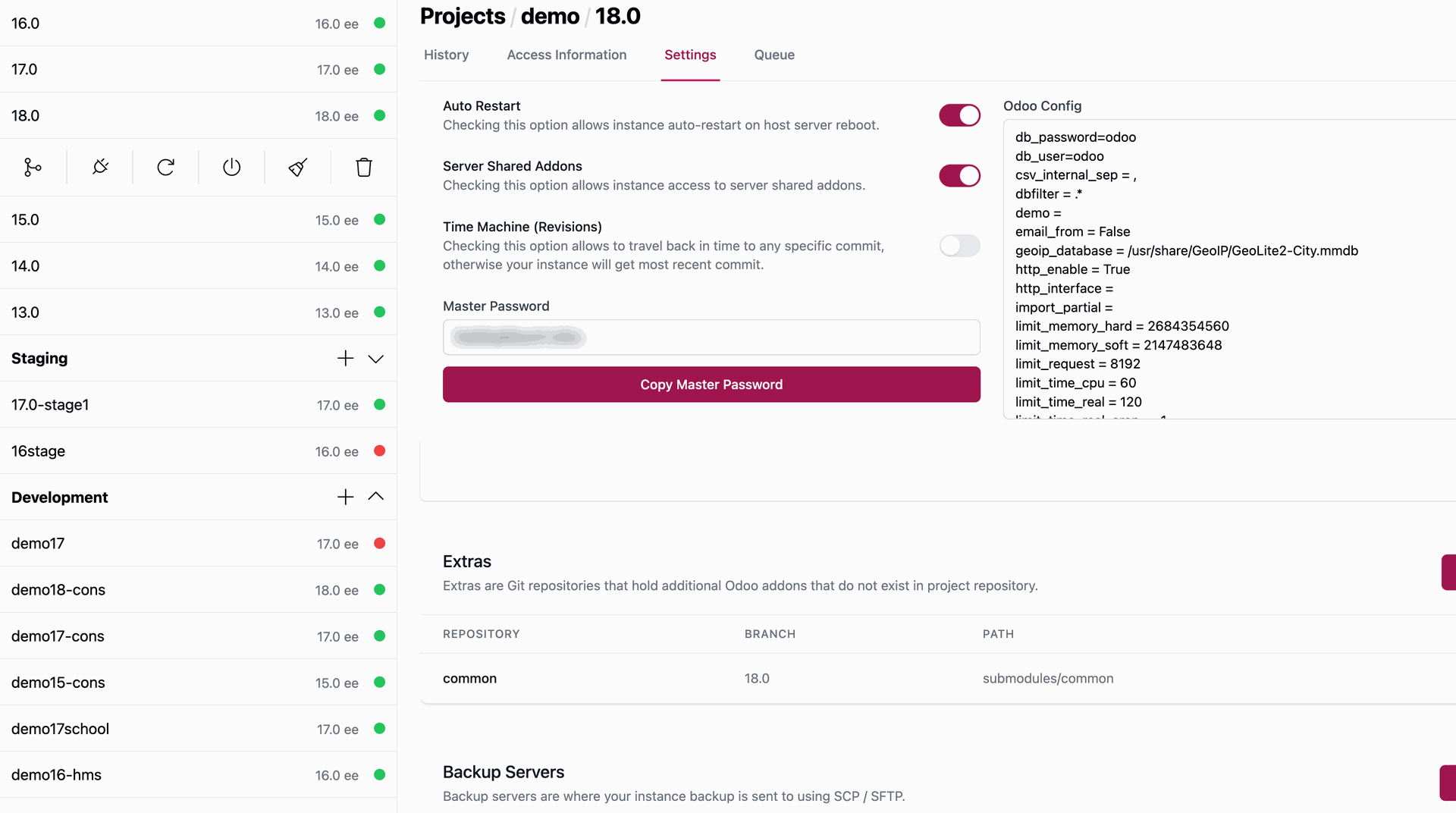Add a new Development instance with plus icon
The image size is (1456, 813).
point(346,497)
